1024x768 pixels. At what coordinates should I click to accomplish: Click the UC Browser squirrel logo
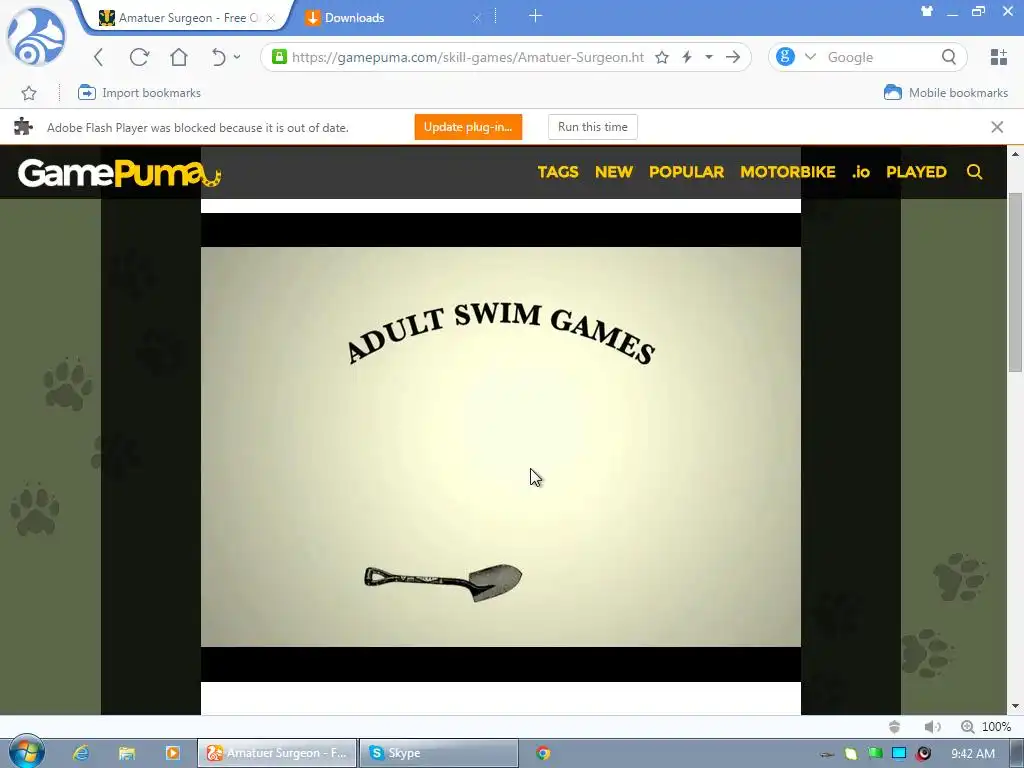[x=36, y=37]
